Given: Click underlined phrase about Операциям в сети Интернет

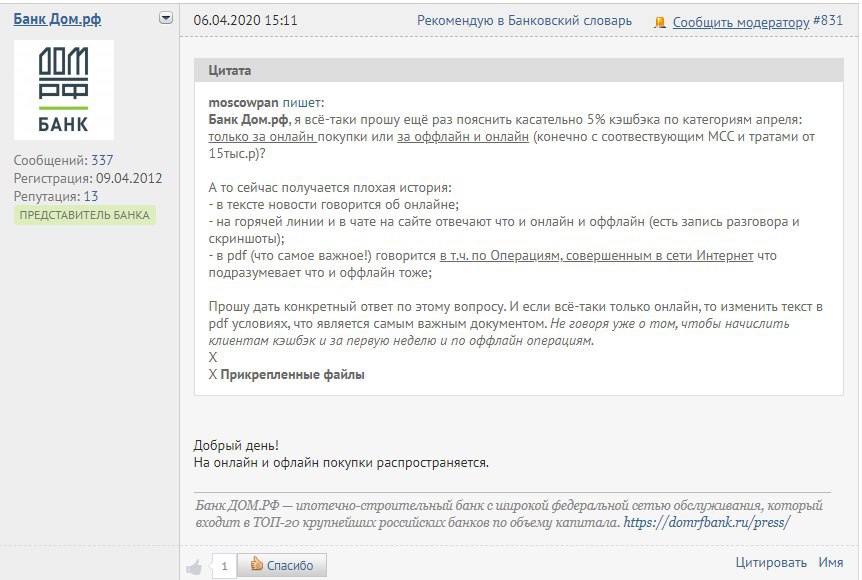Looking at the screenshot, I should pos(596,256).
